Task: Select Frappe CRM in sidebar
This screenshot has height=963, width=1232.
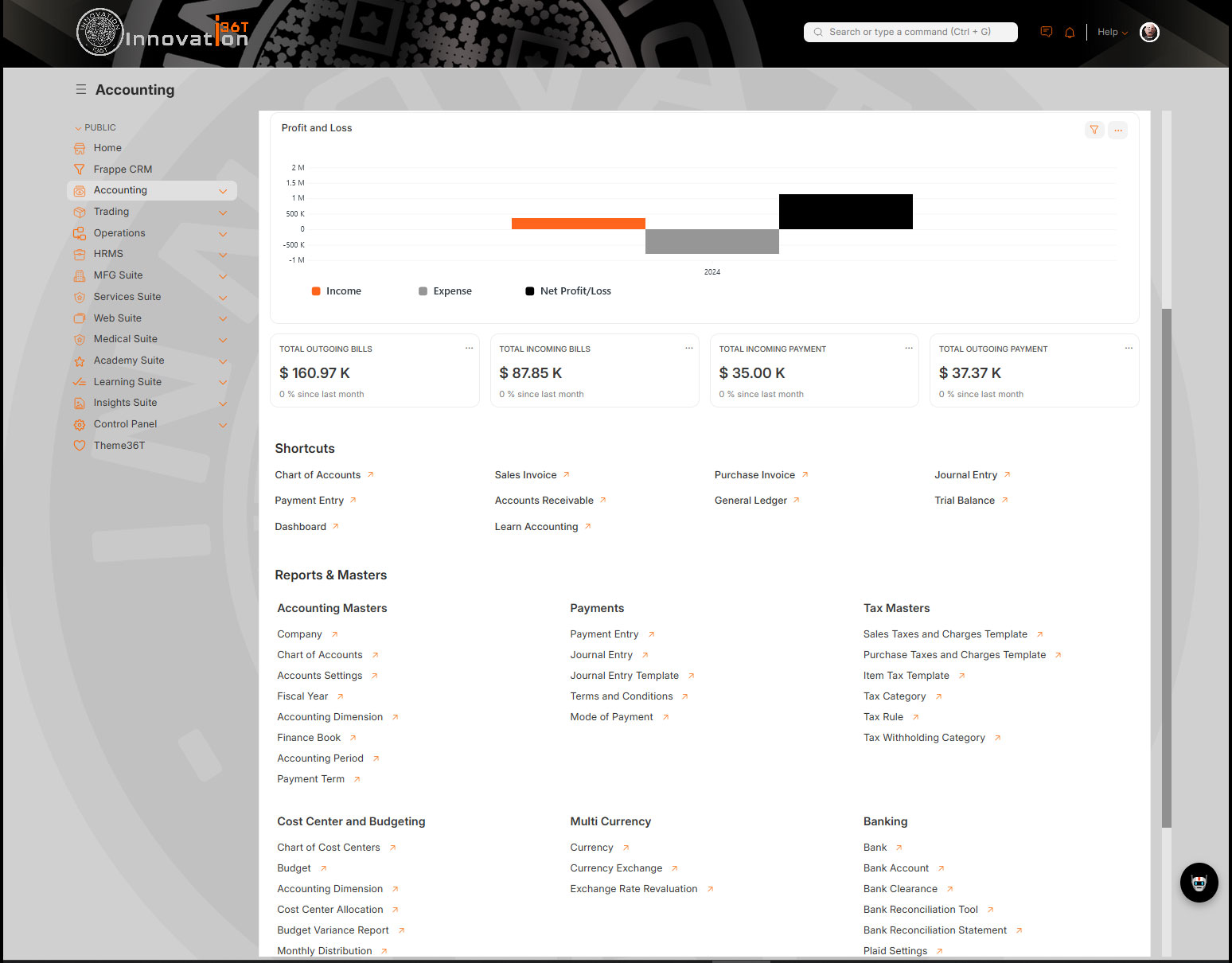Action: (123, 170)
